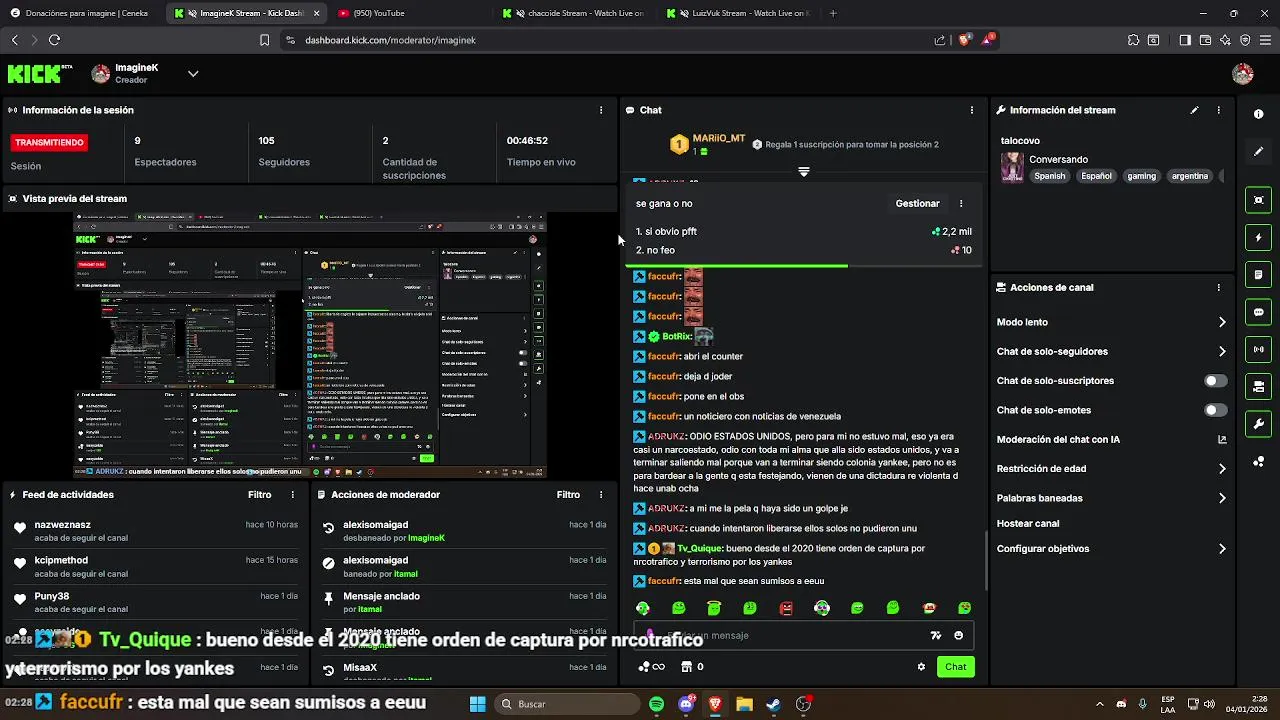
Task: Click the browser address bar URL
Action: click(x=390, y=40)
